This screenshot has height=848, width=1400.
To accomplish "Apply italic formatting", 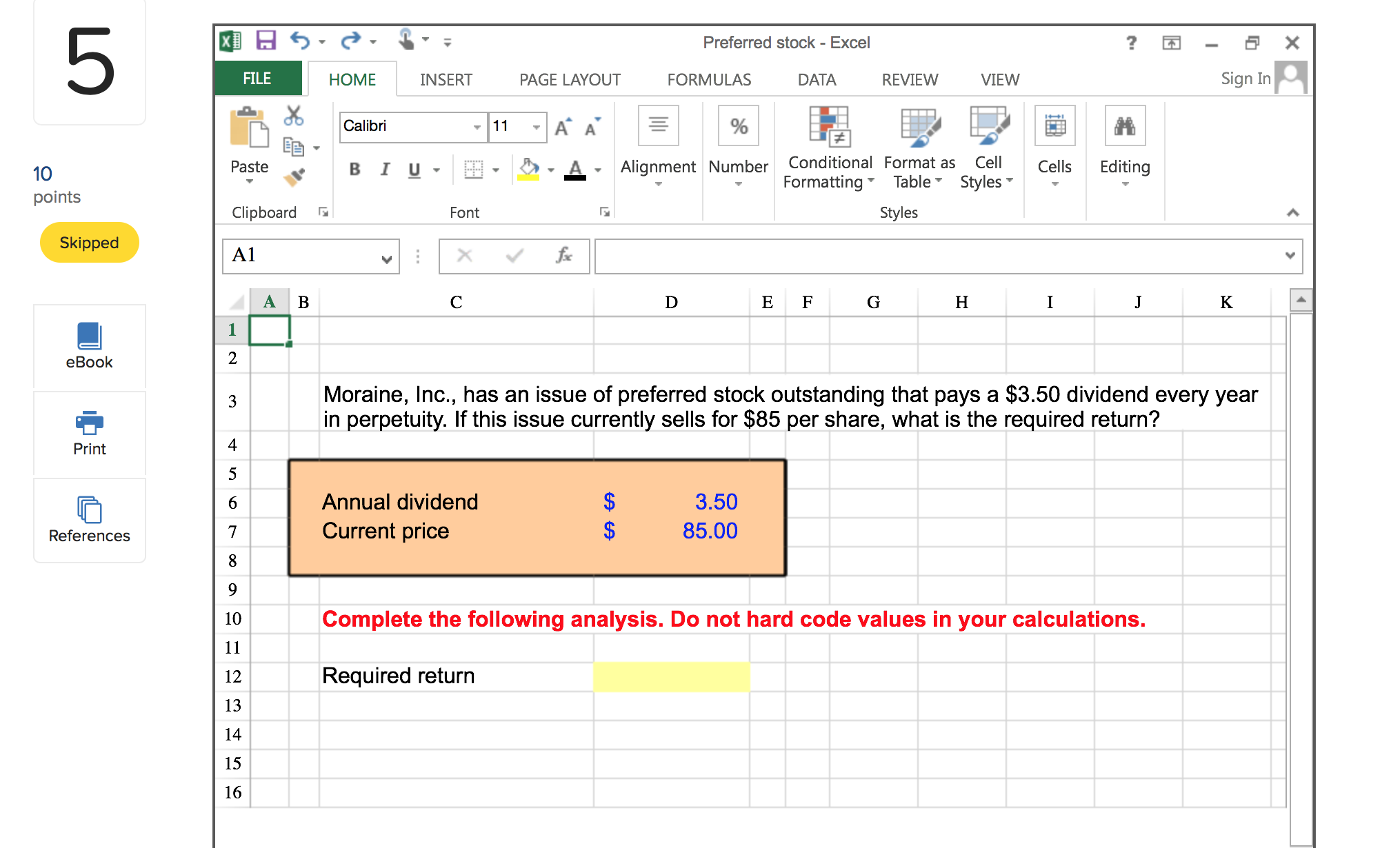I will pos(385,170).
